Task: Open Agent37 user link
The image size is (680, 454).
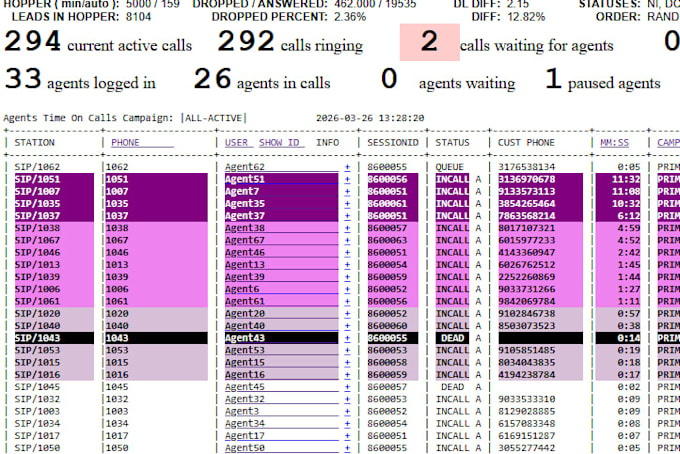Action: pyautogui.click(x=281, y=216)
